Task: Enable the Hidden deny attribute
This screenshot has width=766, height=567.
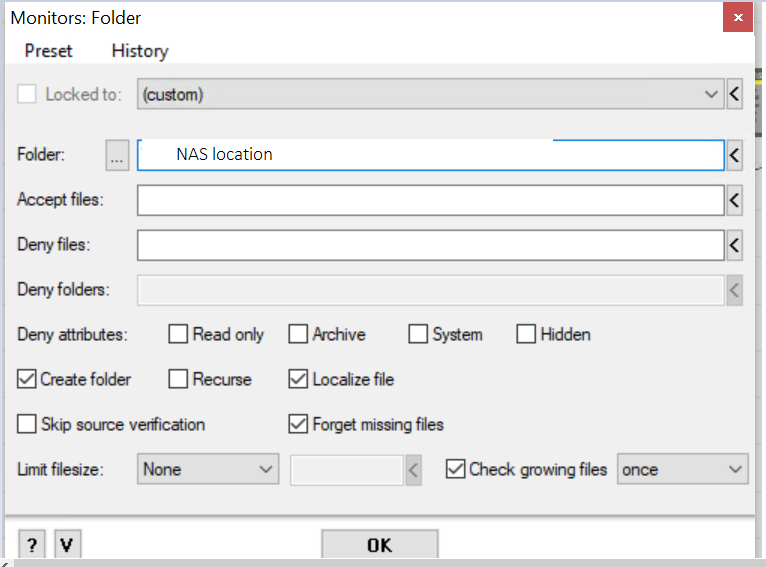Action: pos(526,335)
